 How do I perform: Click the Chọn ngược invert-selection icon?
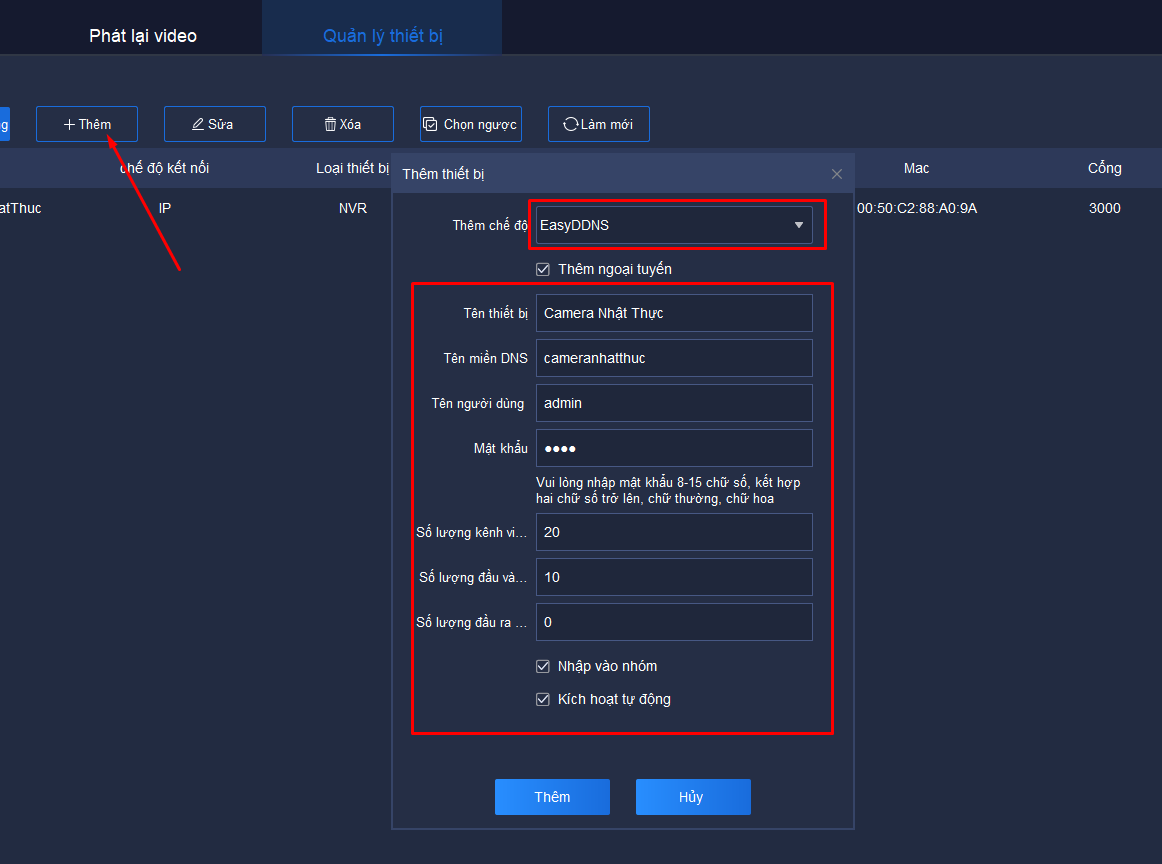point(430,124)
